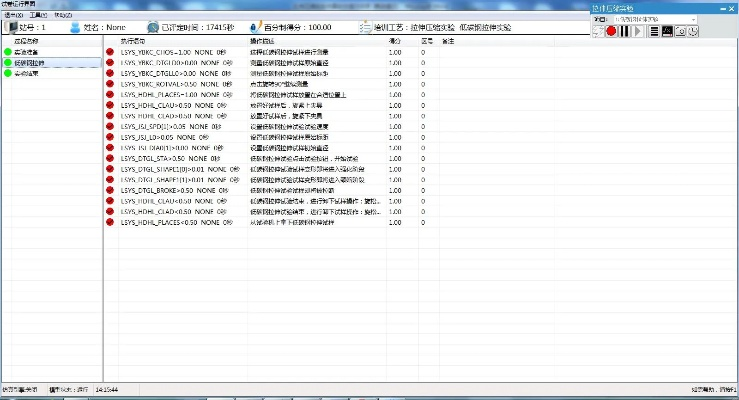739x400 pixels.
Task: Open the list lines icon in recorder toolbar
Action: [x=653, y=32]
